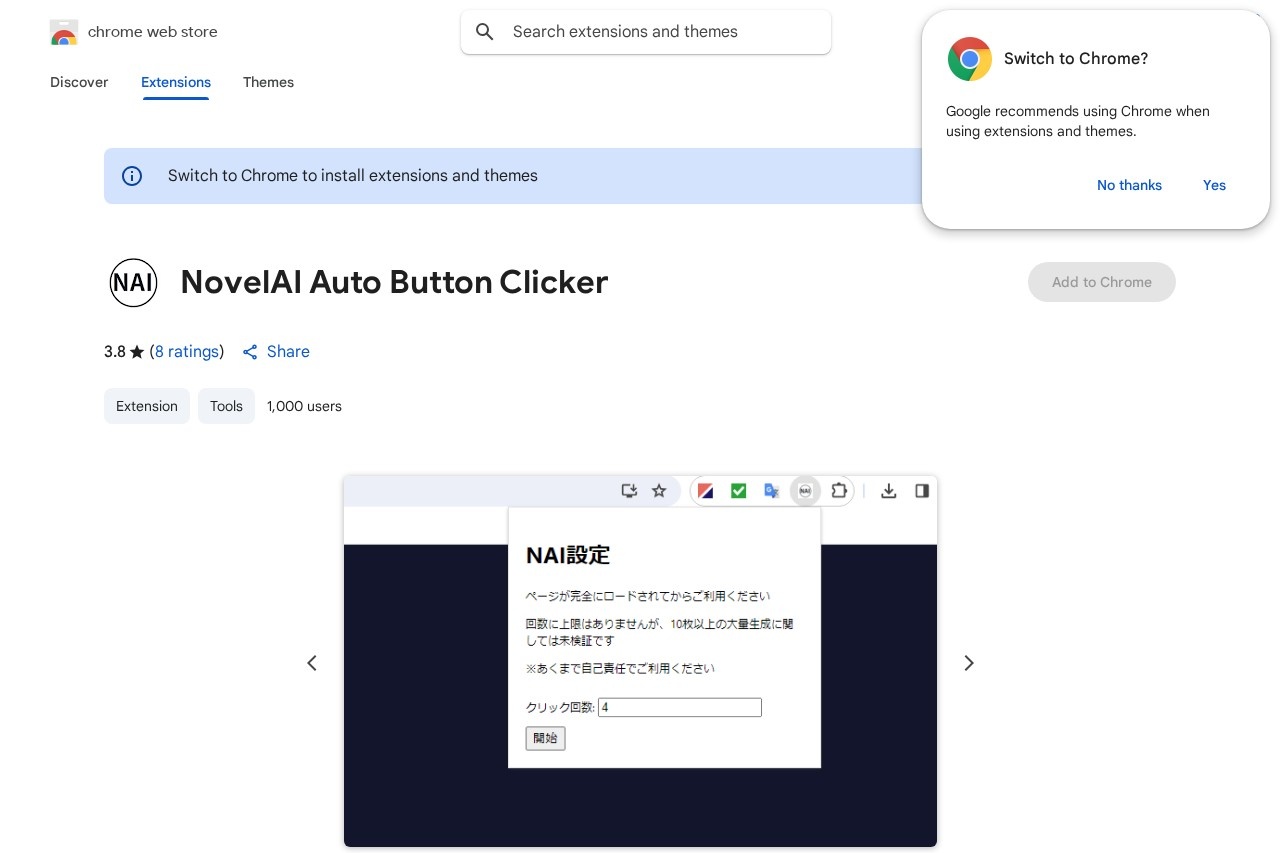Select the Extensions tab
This screenshot has height=853, width=1280.
(176, 82)
